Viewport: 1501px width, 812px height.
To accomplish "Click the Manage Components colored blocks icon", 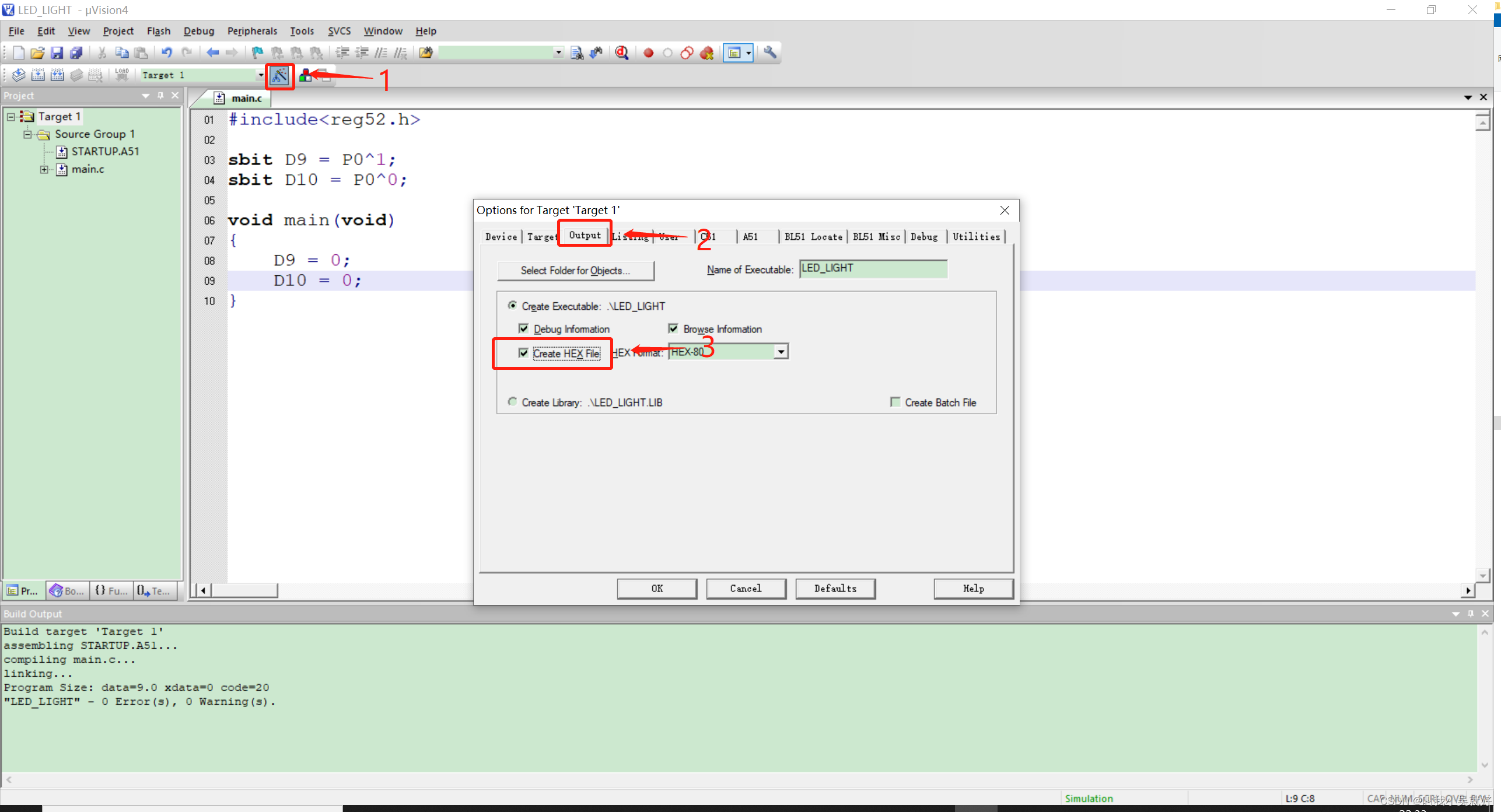I will [305, 75].
